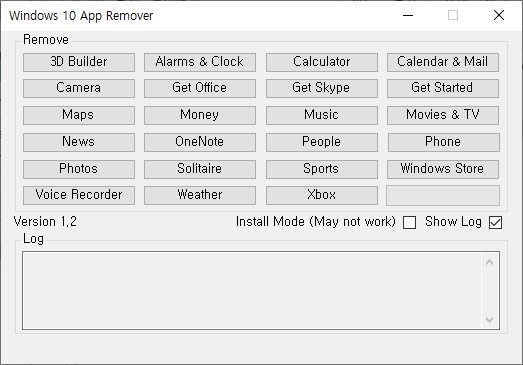Screen dimensions: 523x365
Task: Click the Photos button
Action: click(x=79, y=169)
